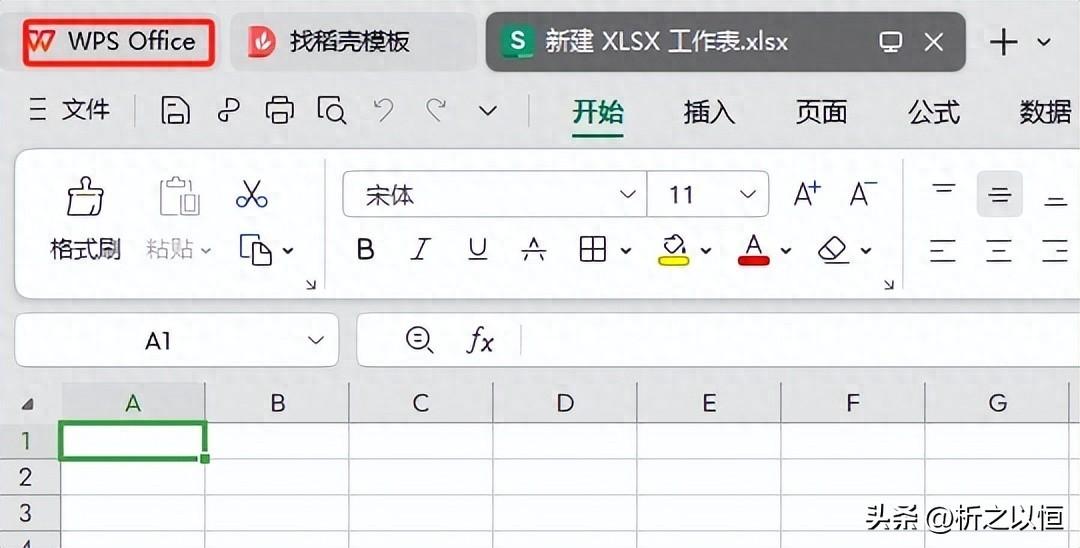1080x548 pixels.
Task: Expand font color dropdown arrow
Action: point(785,251)
